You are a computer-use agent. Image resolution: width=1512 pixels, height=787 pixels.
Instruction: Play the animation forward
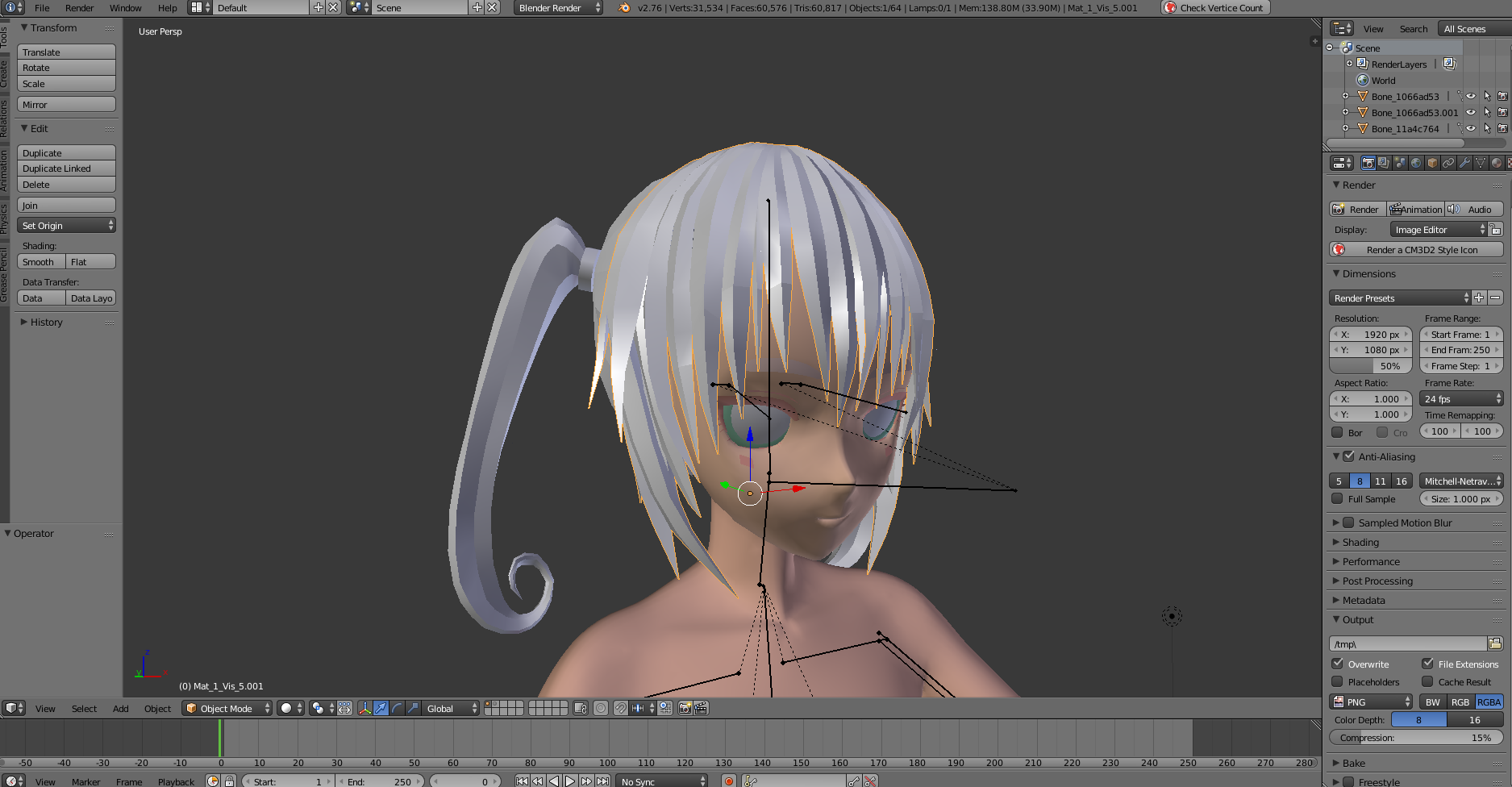coord(570,781)
